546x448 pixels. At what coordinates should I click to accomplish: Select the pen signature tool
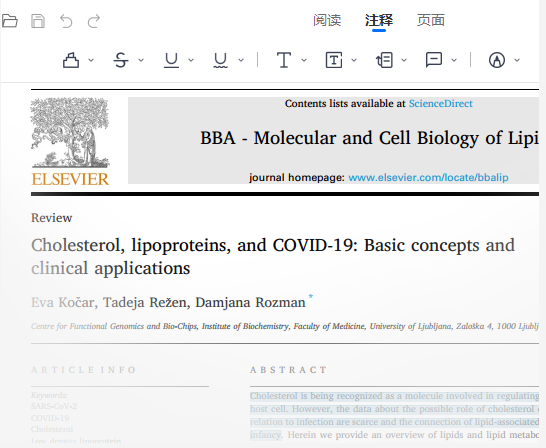[x=497, y=60]
